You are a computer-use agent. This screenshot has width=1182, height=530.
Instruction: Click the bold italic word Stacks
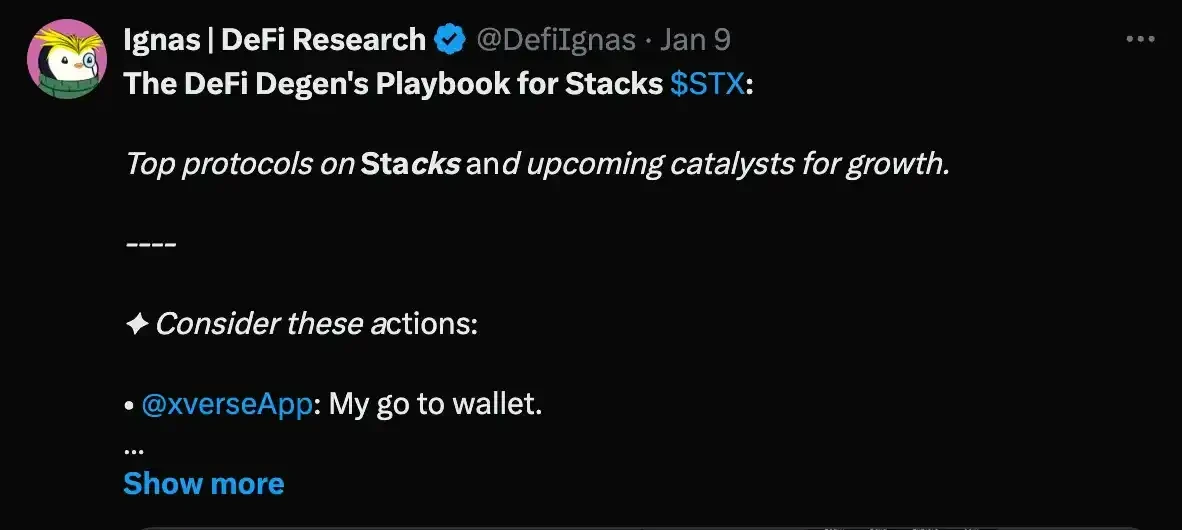(x=410, y=163)
